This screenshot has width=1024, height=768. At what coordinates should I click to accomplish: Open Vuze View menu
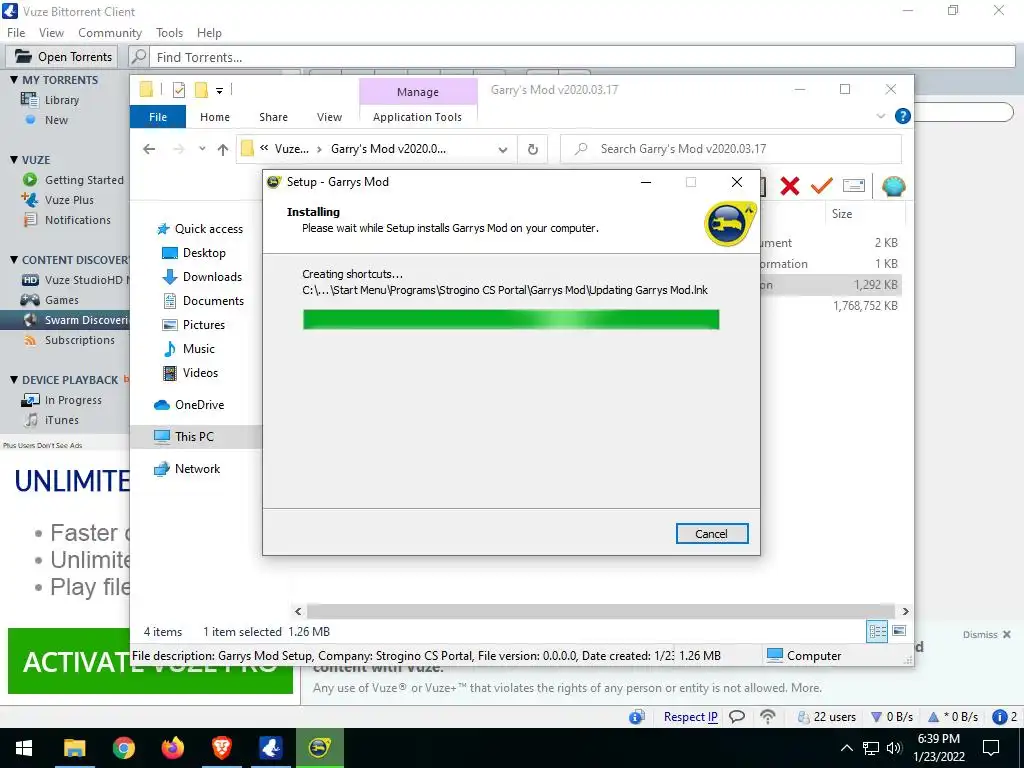(51, 33)
